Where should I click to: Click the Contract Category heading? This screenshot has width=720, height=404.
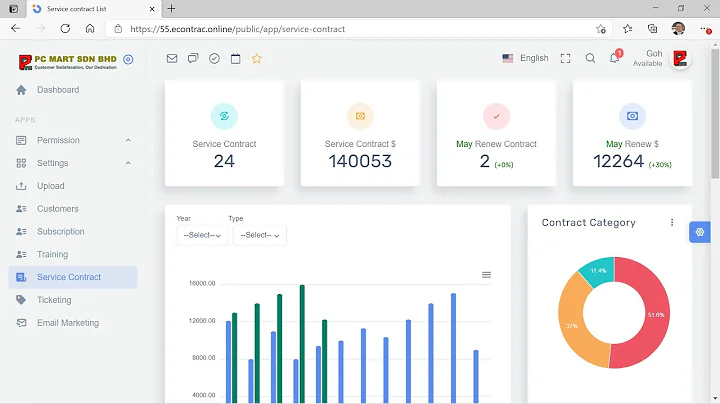(589, 223)
